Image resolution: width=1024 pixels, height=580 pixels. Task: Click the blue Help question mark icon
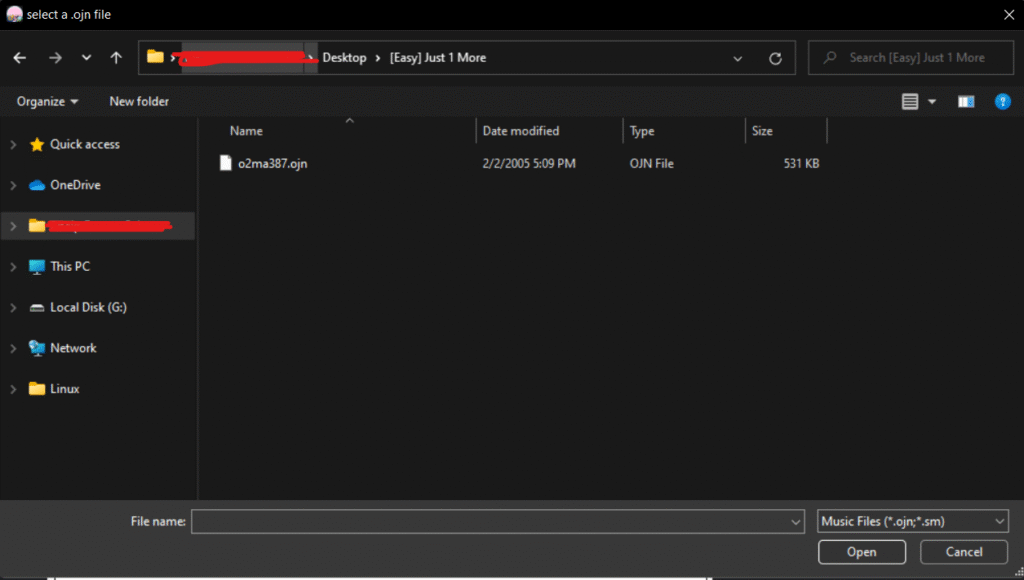1002,102
